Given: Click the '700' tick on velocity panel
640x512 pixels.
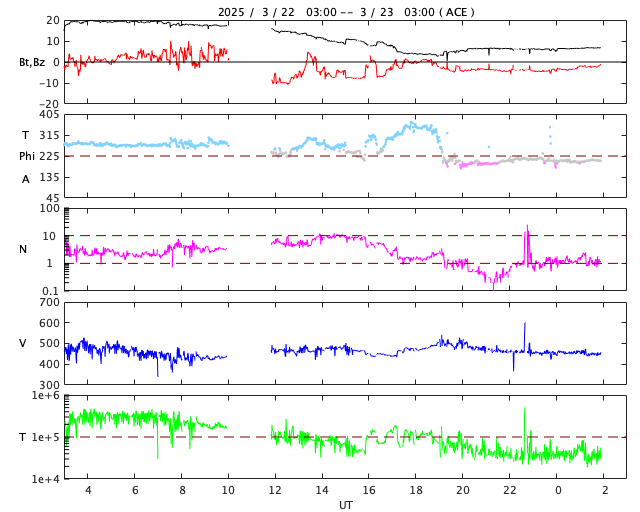Looking at the screenshot, I should [49, 302].
